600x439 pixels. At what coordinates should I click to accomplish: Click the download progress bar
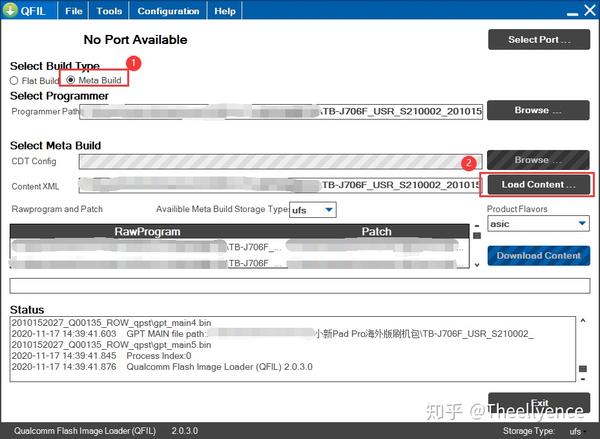(300, 286)
